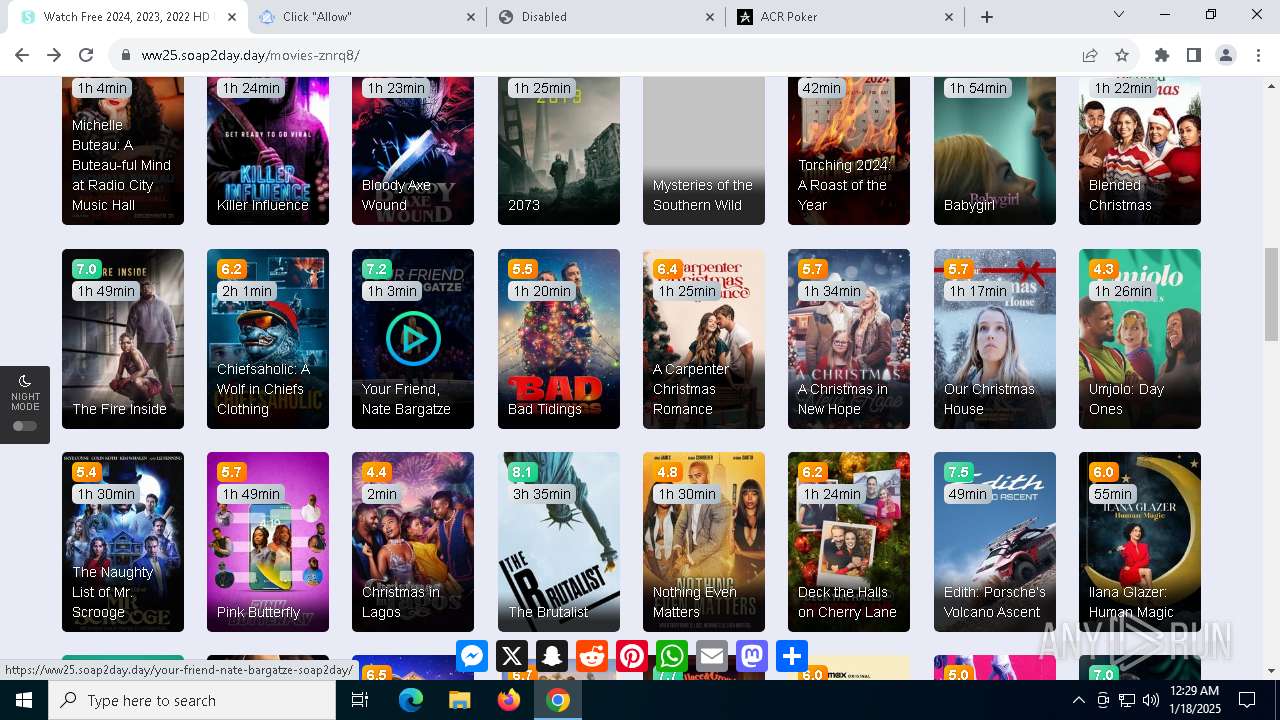Open Umjolo: Day Ones movie
Image resolution: width=1280 pixels, height=720 pixels.
point(1140,339)
